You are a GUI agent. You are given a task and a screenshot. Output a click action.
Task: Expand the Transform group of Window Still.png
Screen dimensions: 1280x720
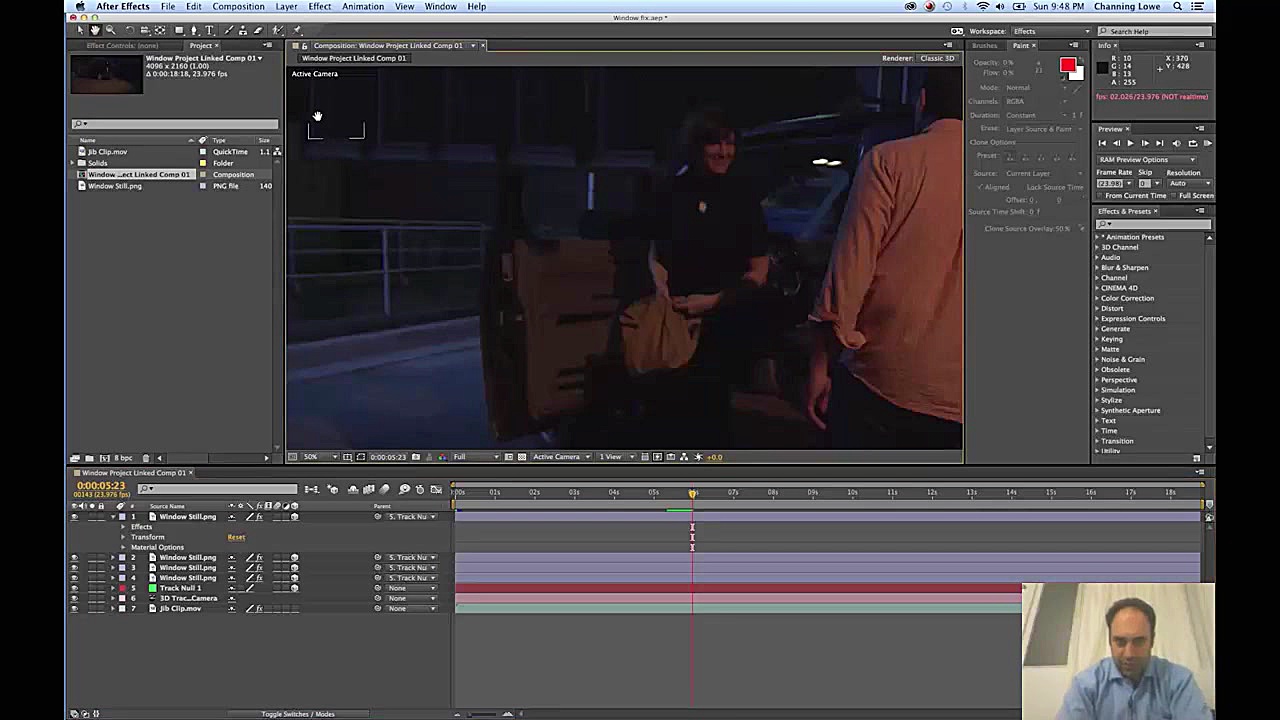(124, 537)
